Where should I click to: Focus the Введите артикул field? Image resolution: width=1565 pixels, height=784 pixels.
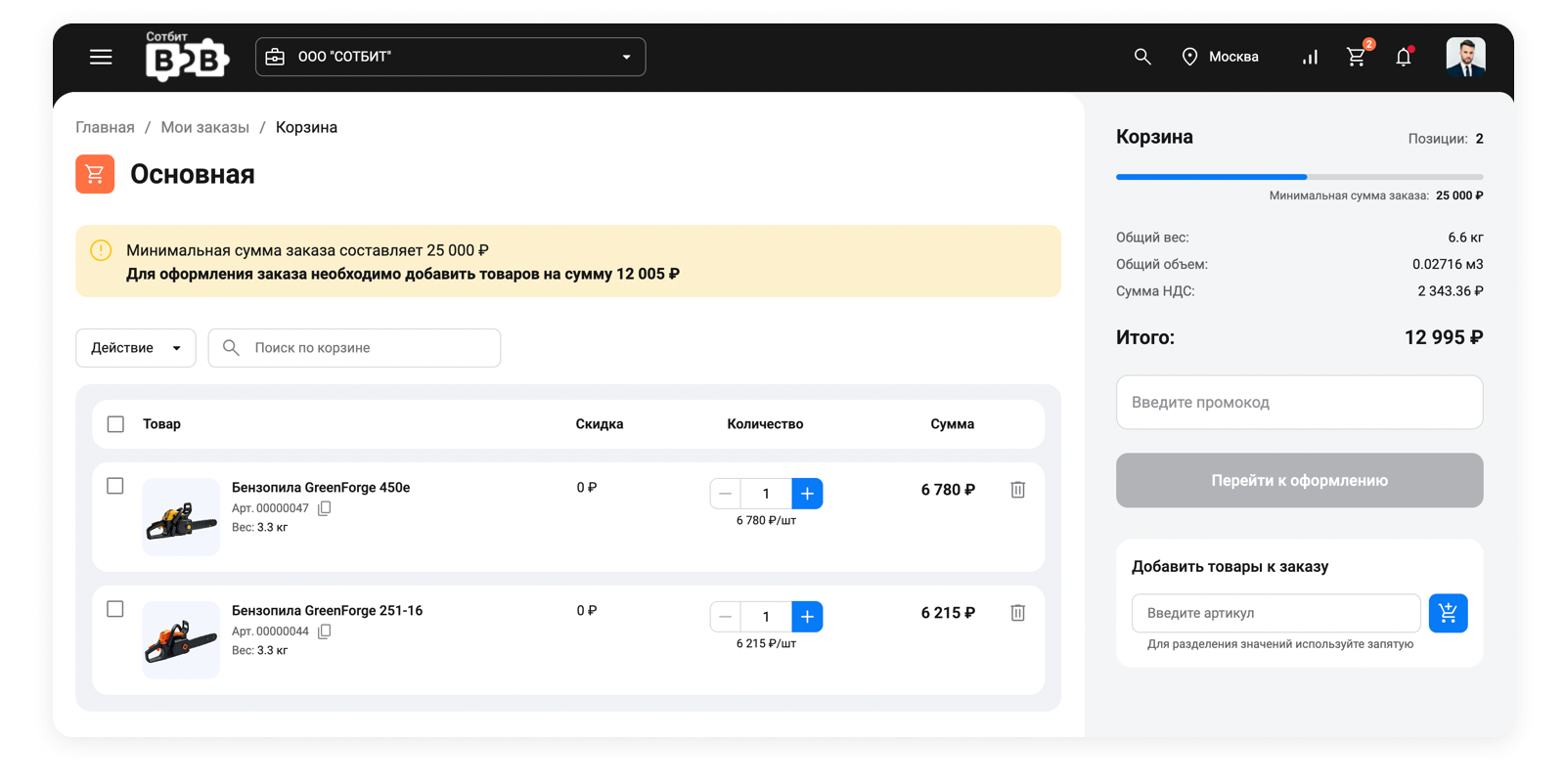tap(1275, 613)
